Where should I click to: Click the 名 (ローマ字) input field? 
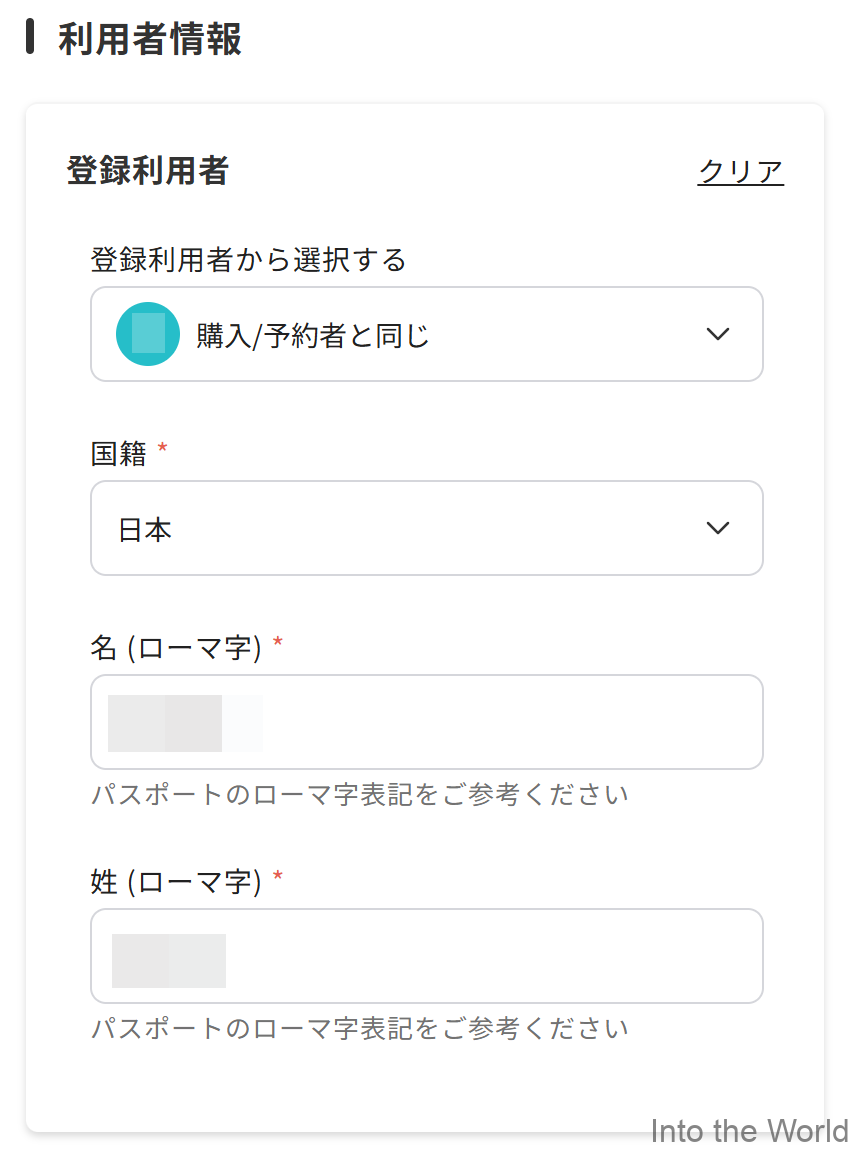click(x=427, y=721)
